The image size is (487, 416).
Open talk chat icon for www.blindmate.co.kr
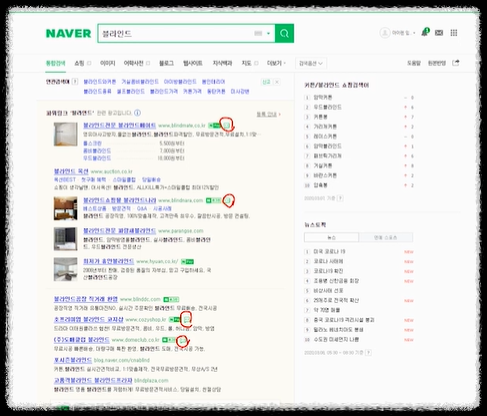(227, 125)
